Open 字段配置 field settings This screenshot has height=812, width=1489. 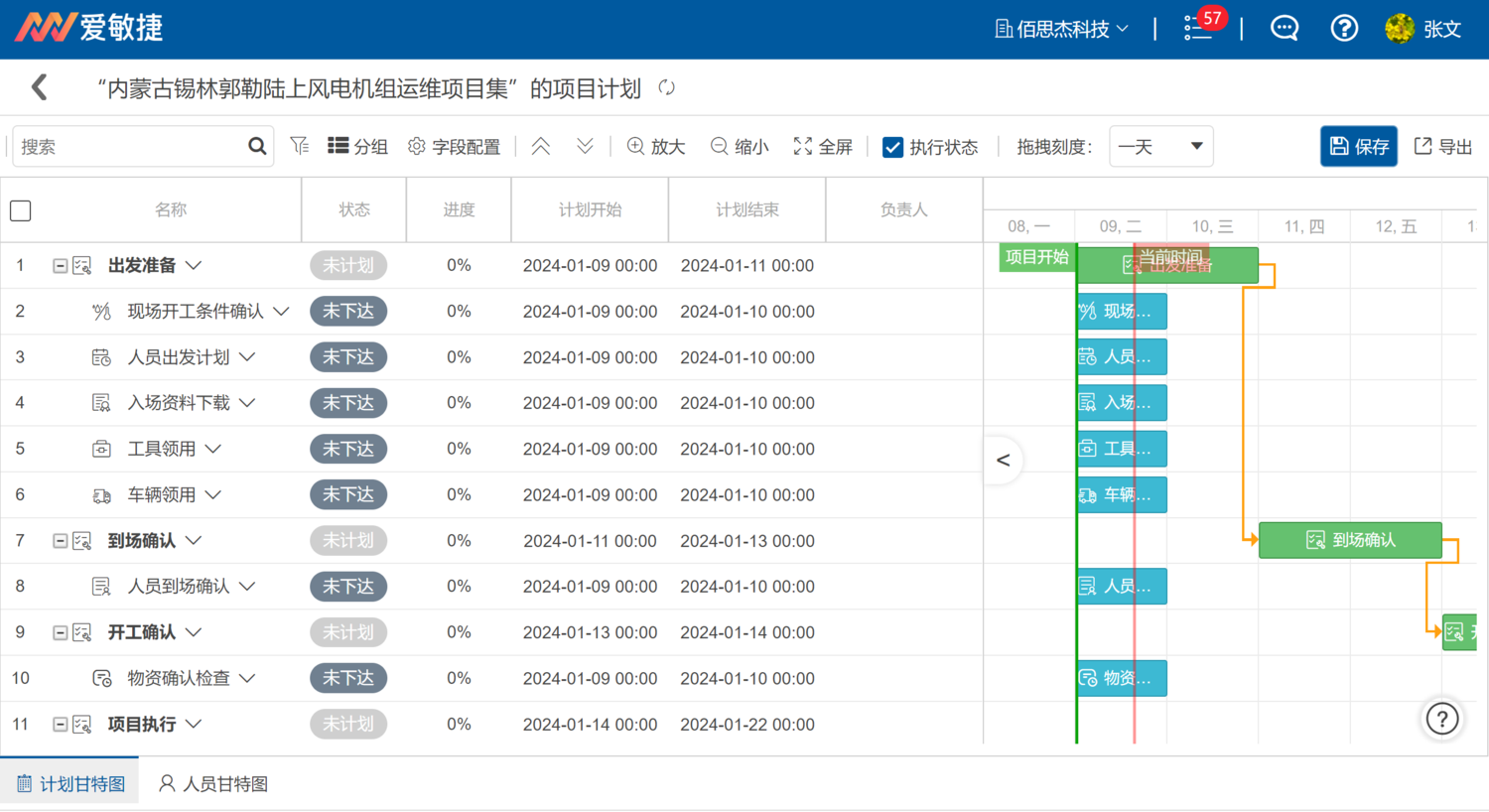454,147
